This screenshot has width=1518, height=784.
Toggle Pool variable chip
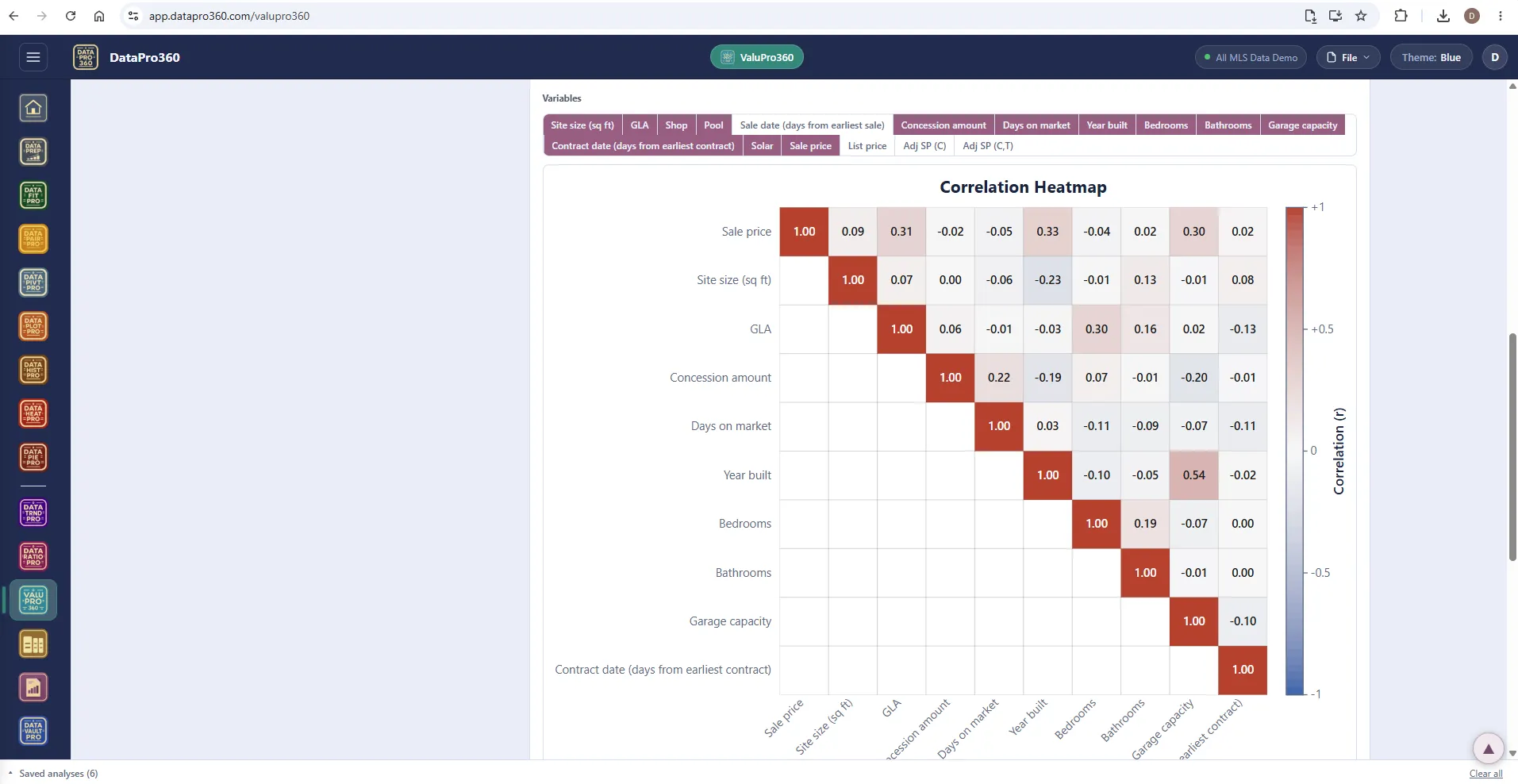[713, 125]
